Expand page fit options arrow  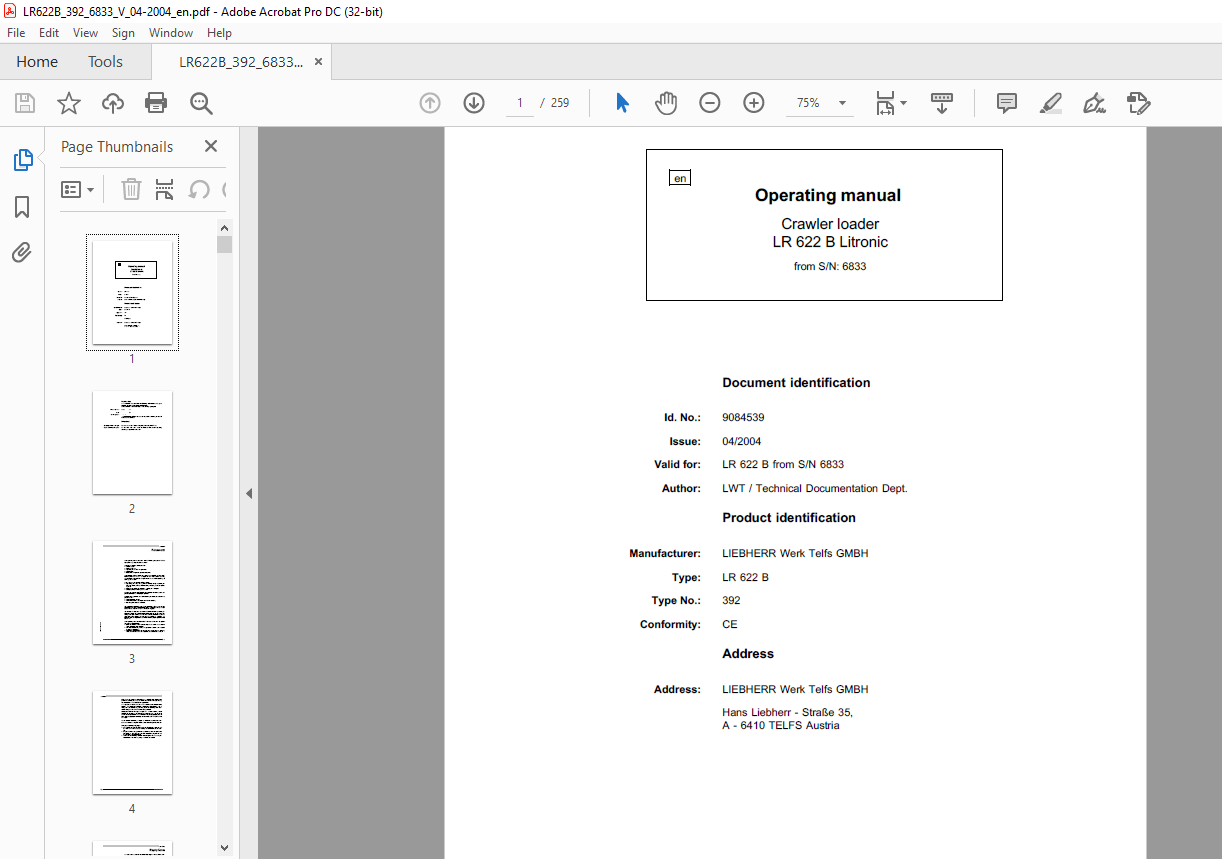point(904,103)
